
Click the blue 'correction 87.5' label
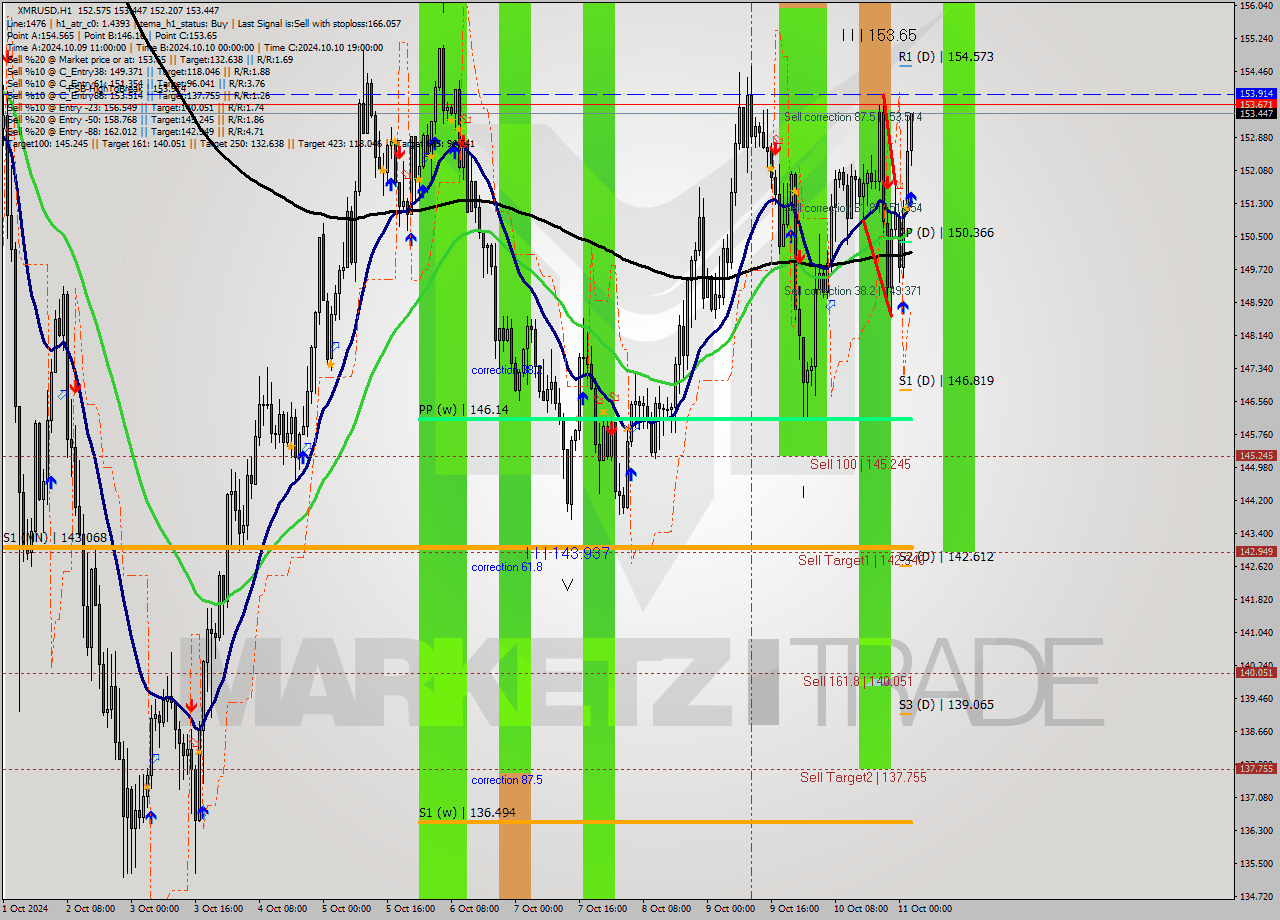coord(507,780)
